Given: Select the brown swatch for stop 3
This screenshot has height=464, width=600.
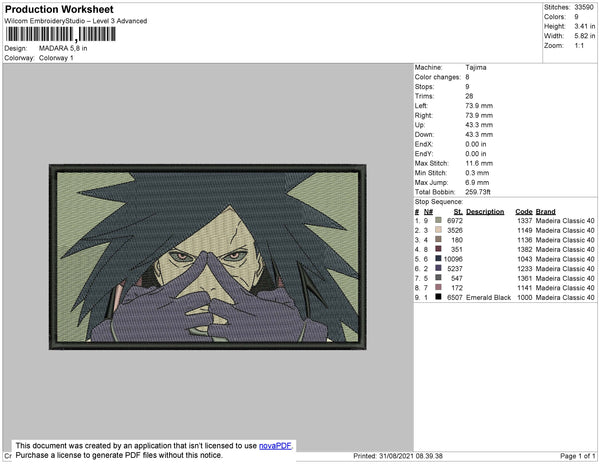Looking at the screenshot, I should 439,239.
